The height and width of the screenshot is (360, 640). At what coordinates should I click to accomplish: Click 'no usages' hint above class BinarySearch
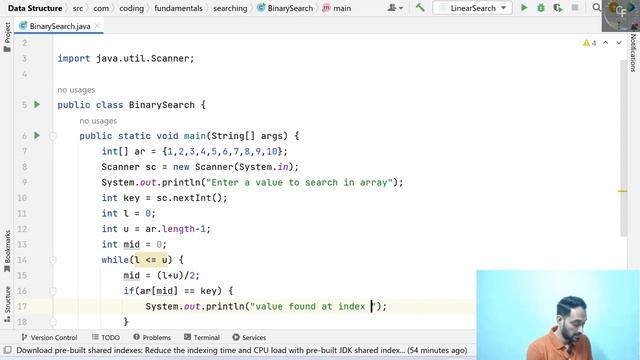click(x=76, y=90)
